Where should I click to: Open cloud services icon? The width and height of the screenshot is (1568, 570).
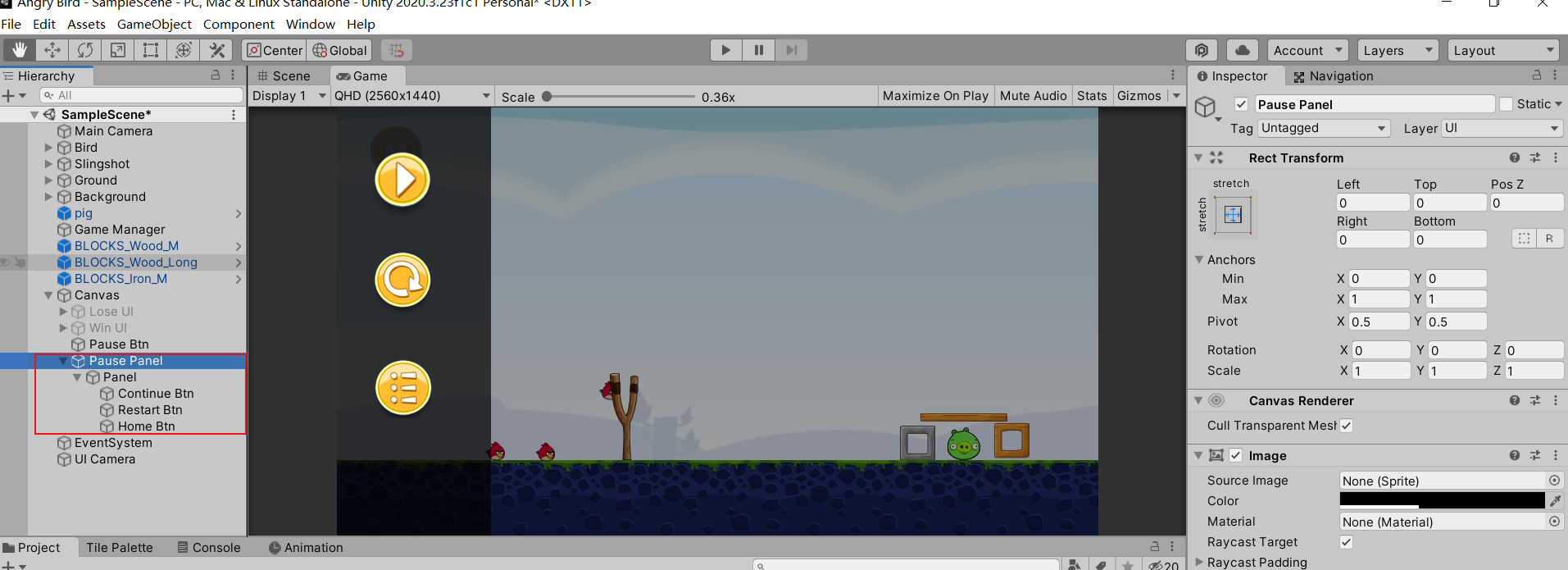click(1243, 50)
